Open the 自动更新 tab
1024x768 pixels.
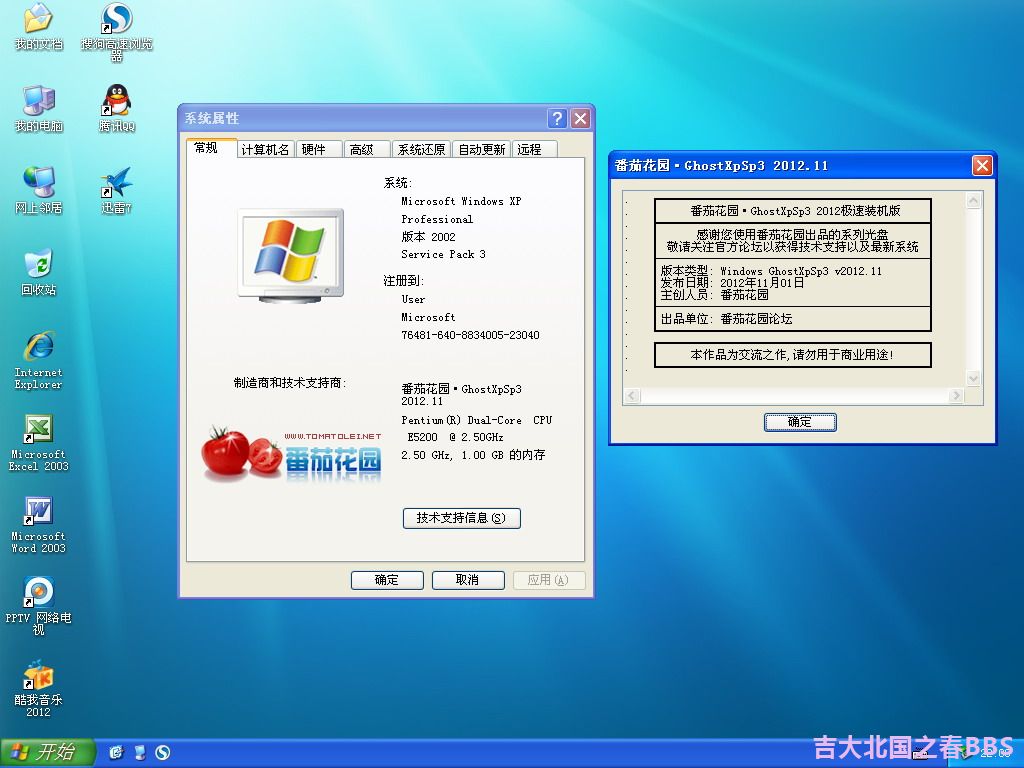482,150
